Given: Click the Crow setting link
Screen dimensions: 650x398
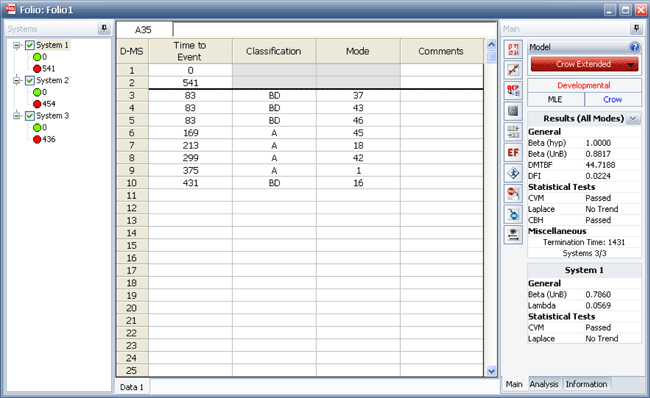Looking at the screenshot, I should click(x=613, y=100).
